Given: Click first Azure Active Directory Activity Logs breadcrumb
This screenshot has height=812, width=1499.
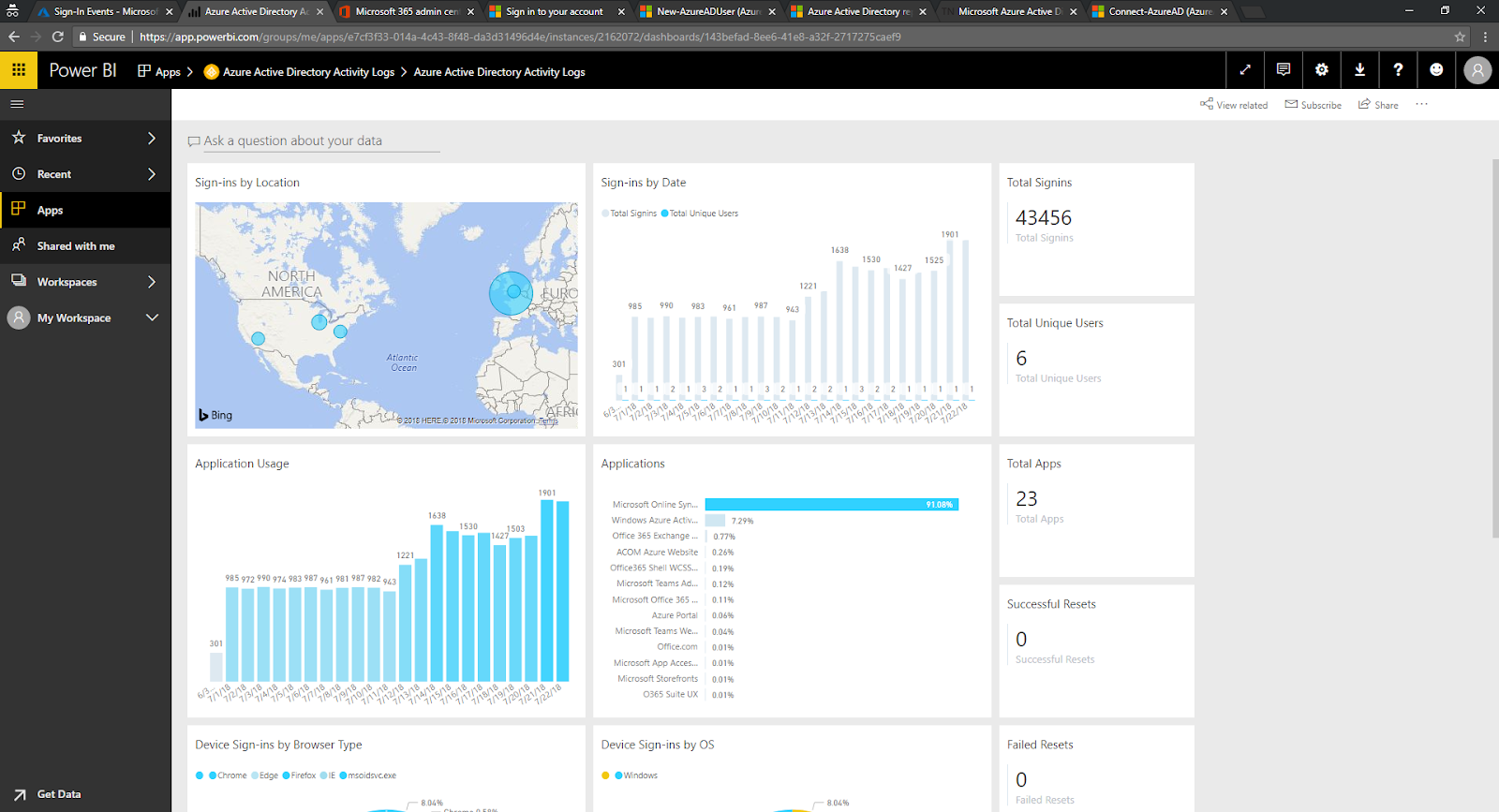Looking at the screenshot, I should (x=299, y=72).
